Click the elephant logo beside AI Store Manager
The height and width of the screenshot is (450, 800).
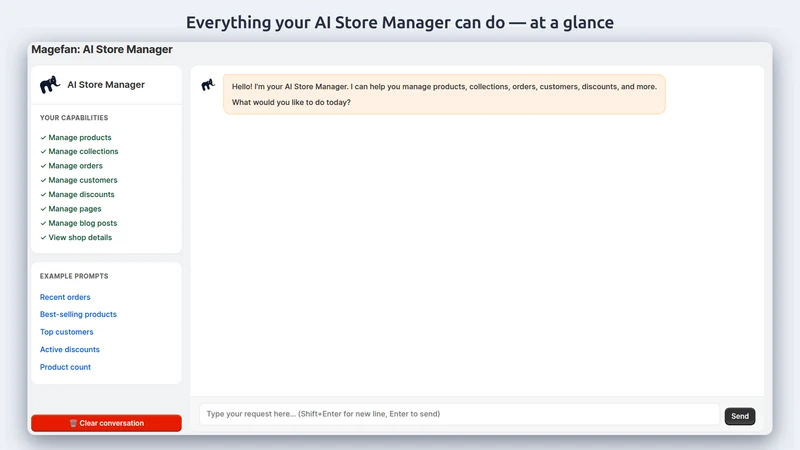[x=50, y=85]
